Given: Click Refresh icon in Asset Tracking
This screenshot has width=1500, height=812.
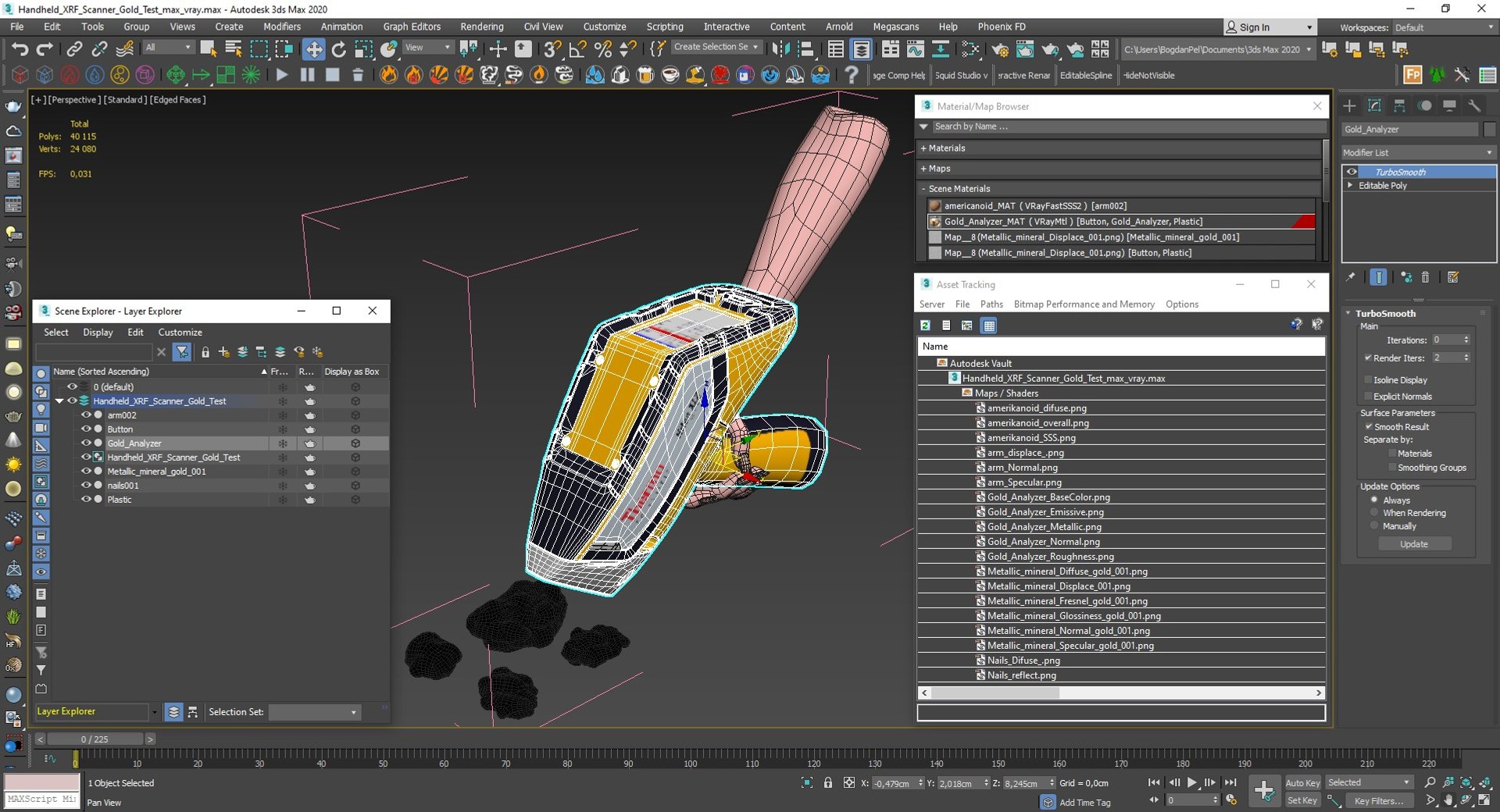Looking at the screenshot, I should (926, 326).
